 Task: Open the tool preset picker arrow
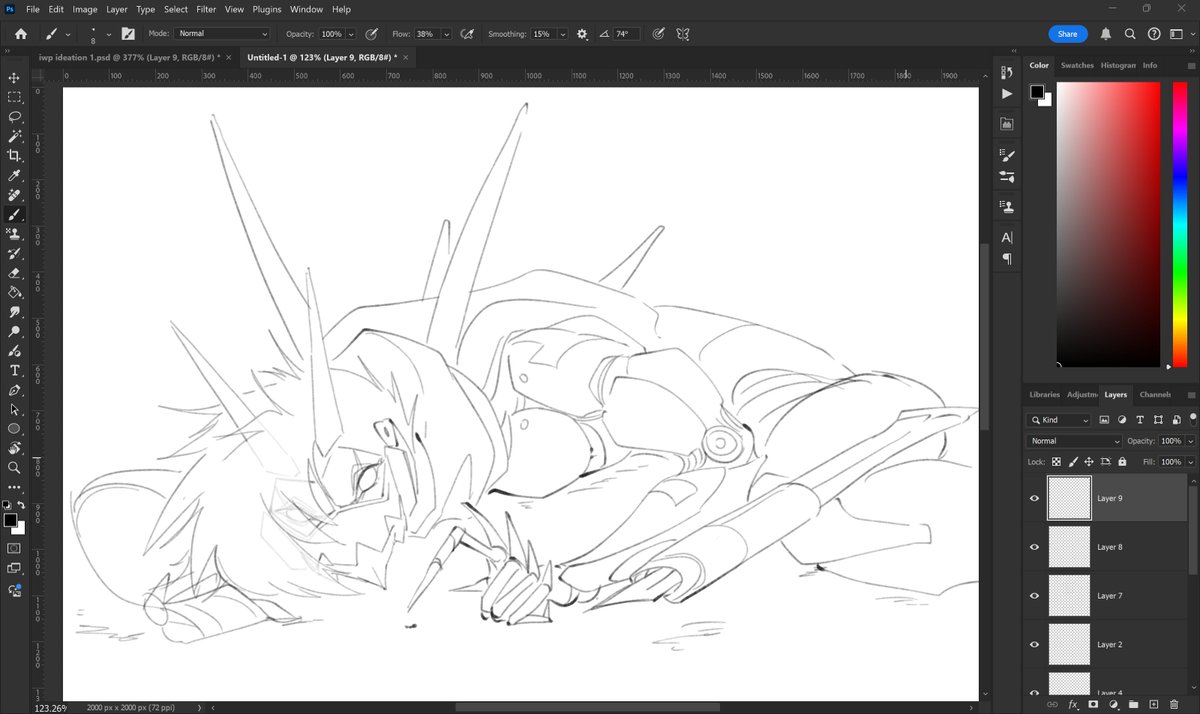click(68, 34)
